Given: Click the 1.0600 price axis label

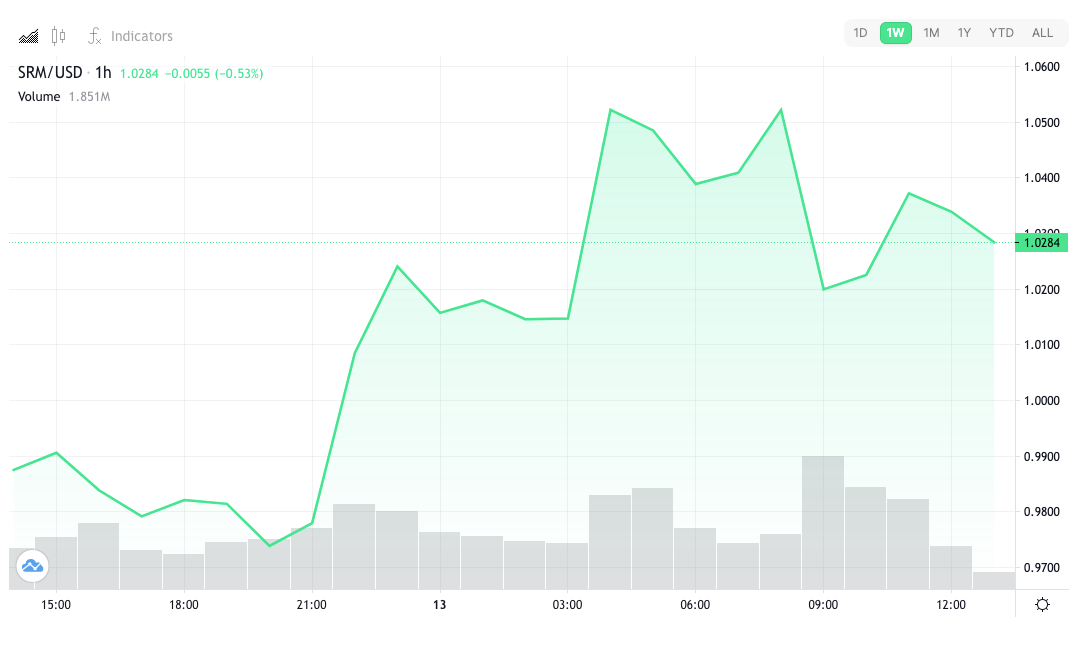Looking at the screenshot, I should pyautogui.click(x=1041, y=67).
